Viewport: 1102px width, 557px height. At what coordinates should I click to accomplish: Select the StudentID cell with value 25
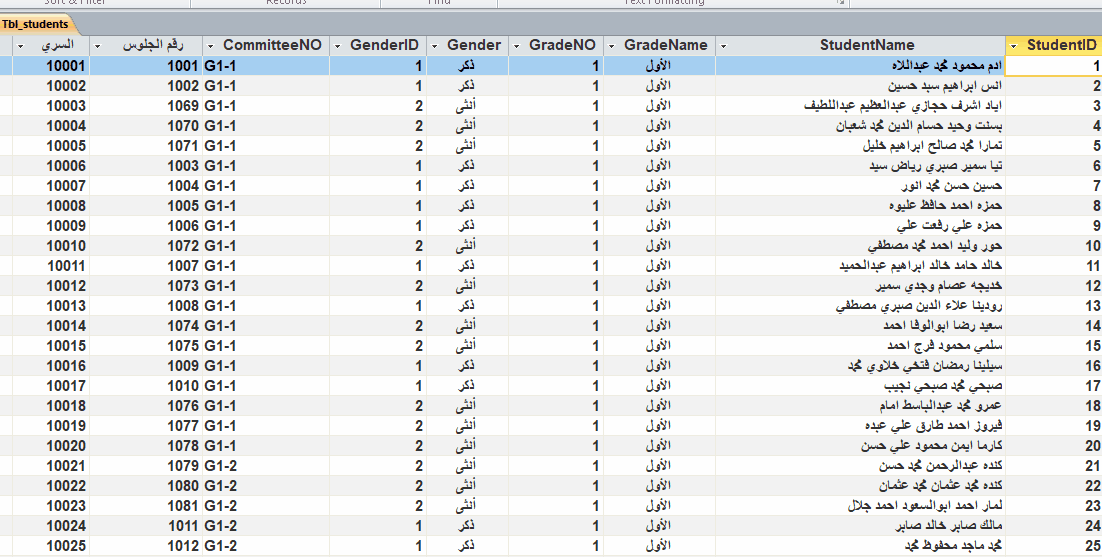(1052, 546)
